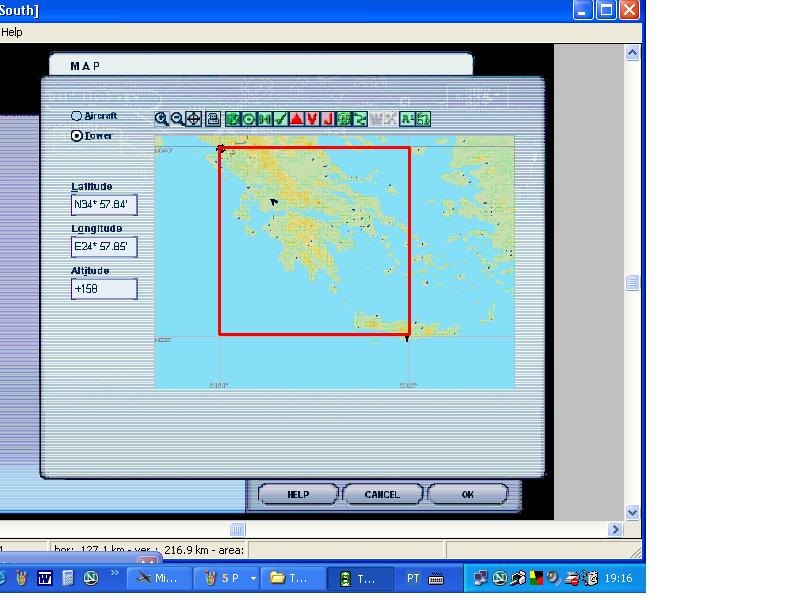Select the Tower radio button
The height and width of the screenshot is (600, 800).
77,136
